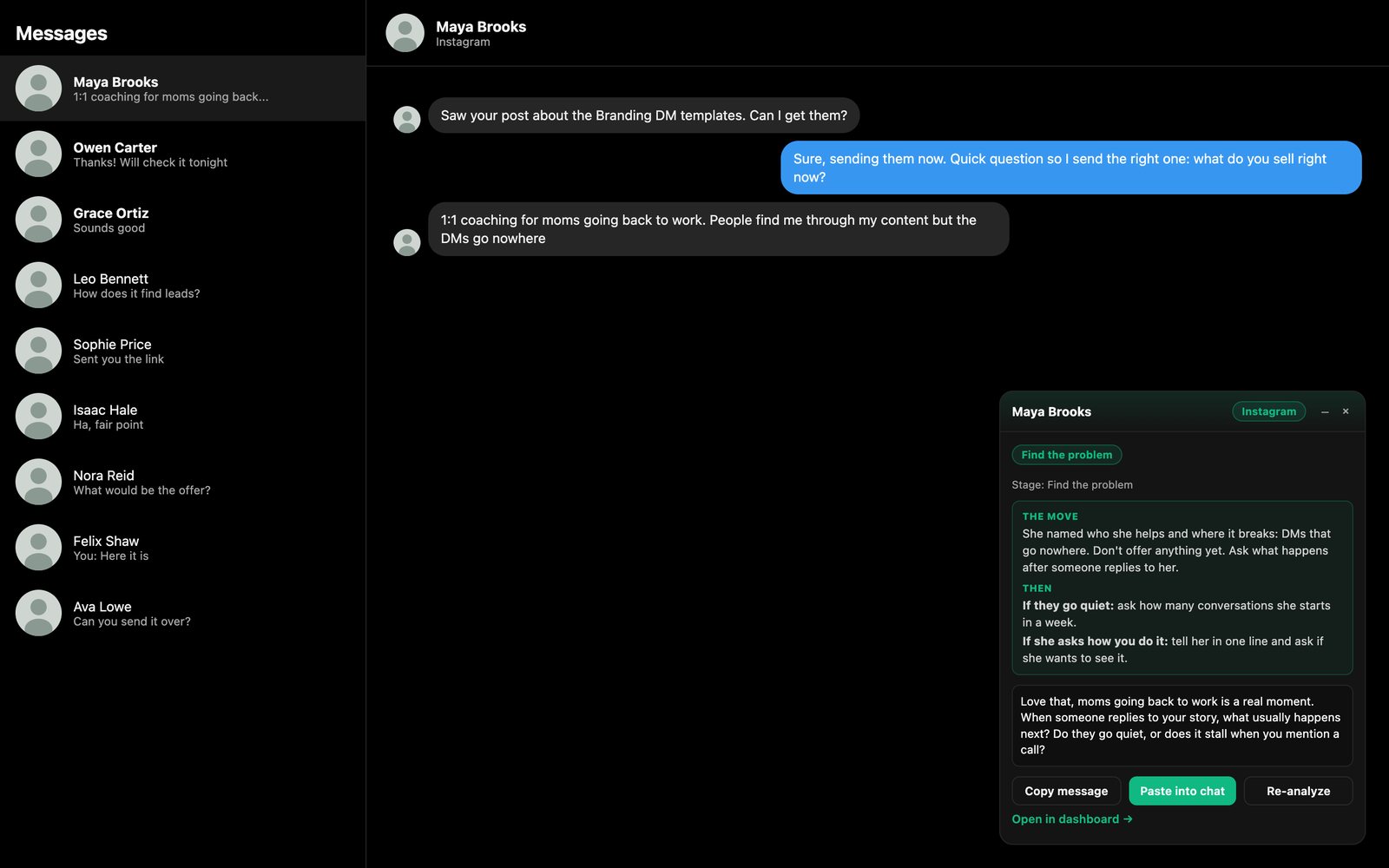Viewport: 1389px width, 868px height.
Task: Click the Find the problem stage pill
Action: pyautogui.click(x=1066, y=455)
